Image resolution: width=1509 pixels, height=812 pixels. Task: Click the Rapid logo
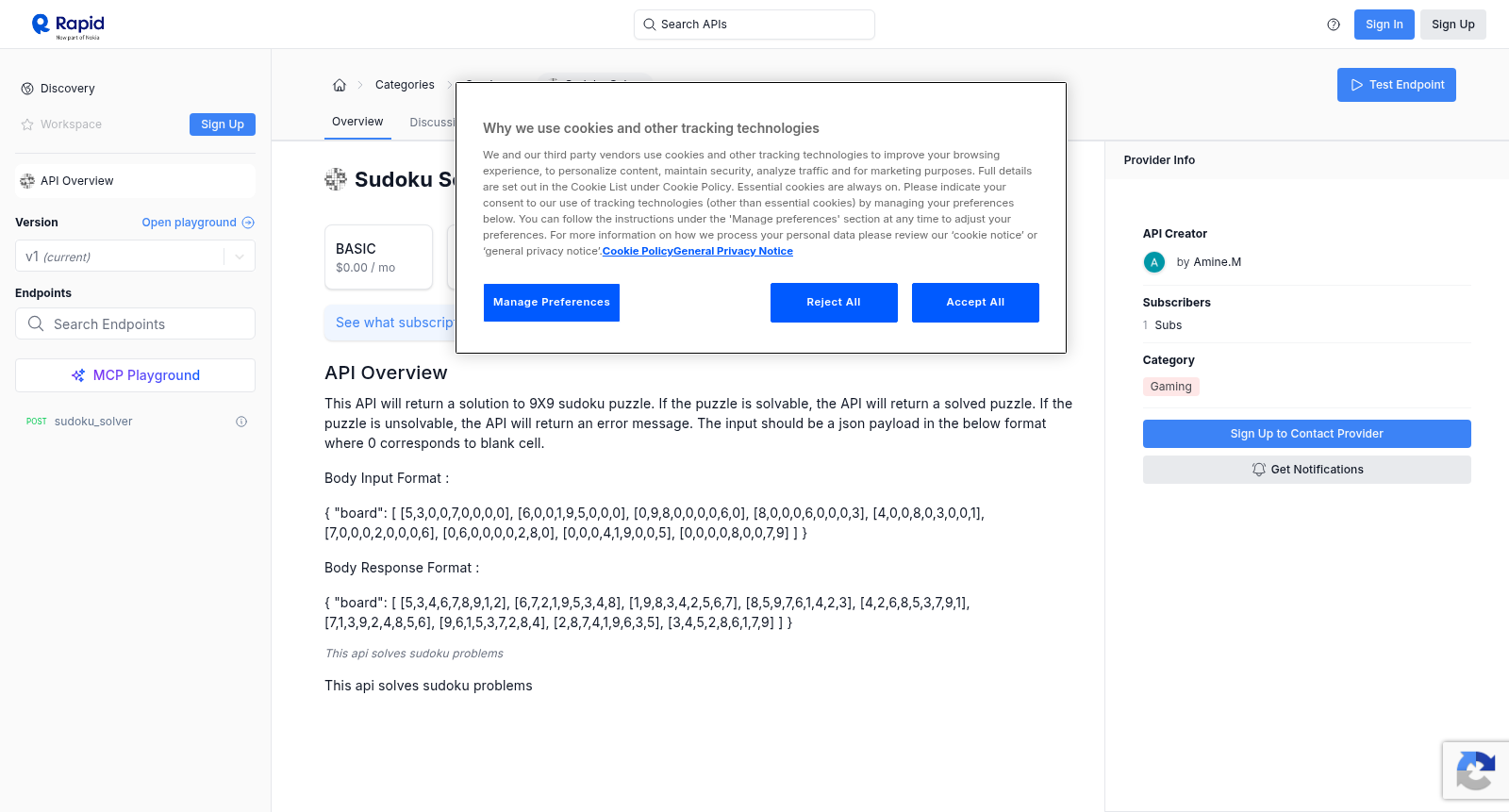[68, 25]
